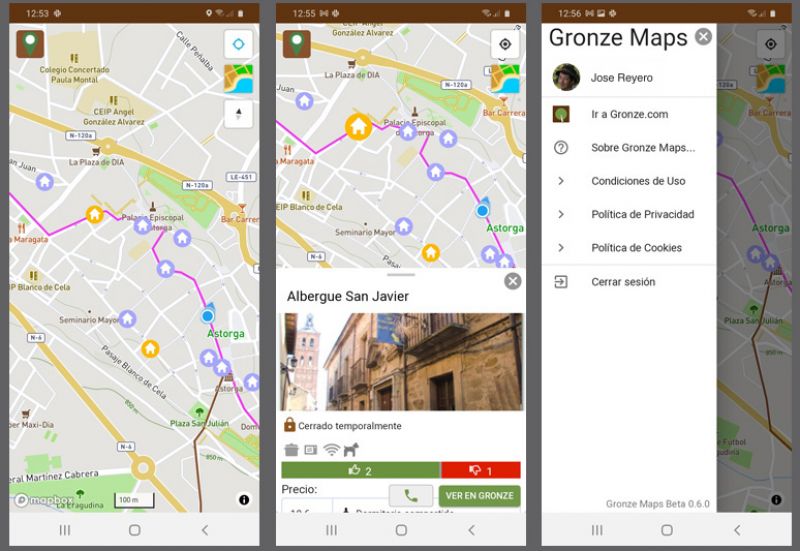
Task: Select purple house marker beside Seminario Mayor, left phone
Action: (127, 319)
